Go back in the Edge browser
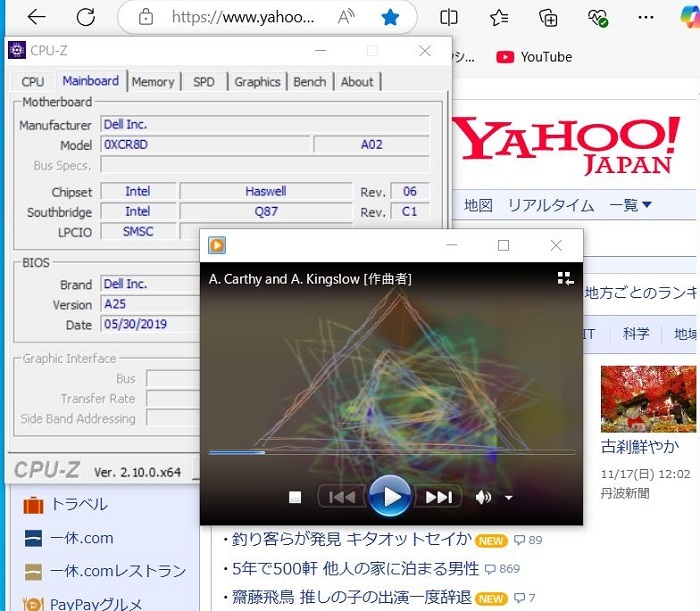700x611 pixels. point(36,17)
